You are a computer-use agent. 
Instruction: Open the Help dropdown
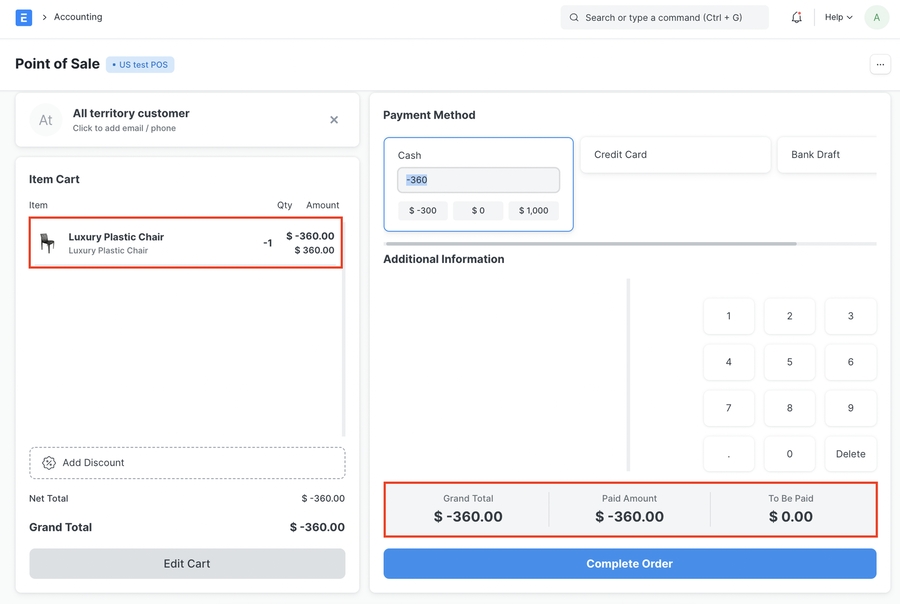pos(838,16)
